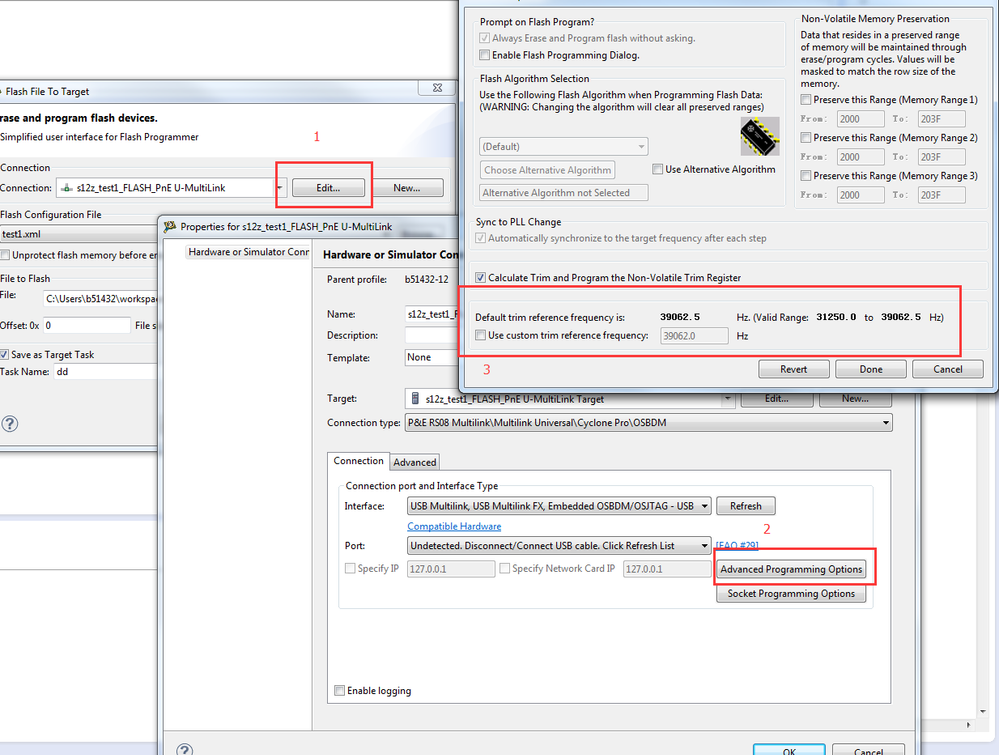Click Flash Configuration File test1.xml field
Image resolution: width=999 pixels, height=755 pixels.
coord(79,234)
